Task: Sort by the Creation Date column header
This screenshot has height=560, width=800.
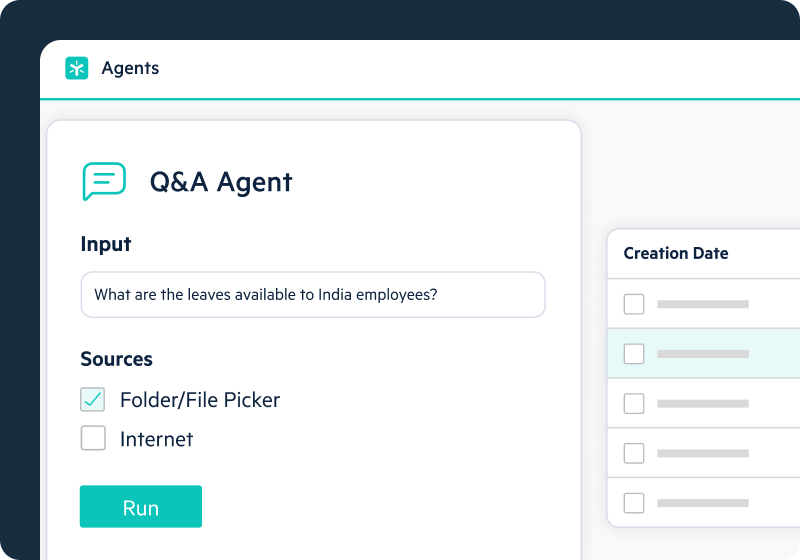Action: (x=676, y=253)
